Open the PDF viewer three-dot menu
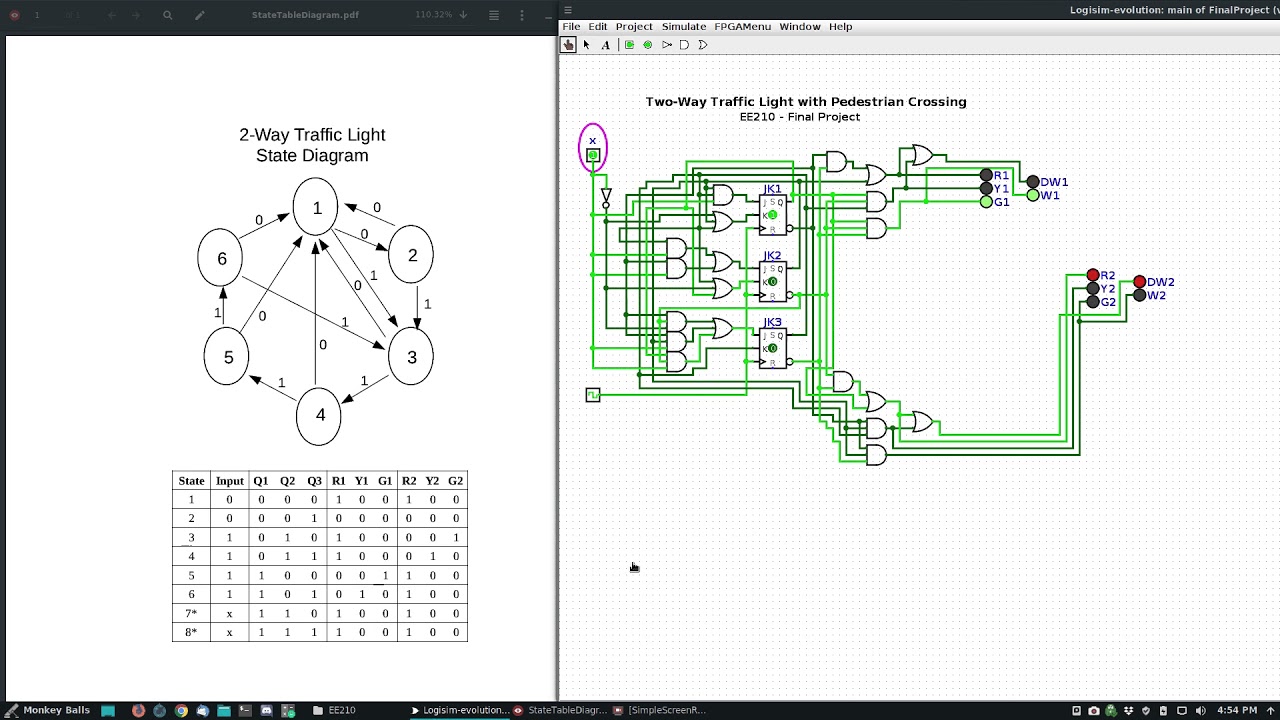The image size is (1280, 720). 522,15
